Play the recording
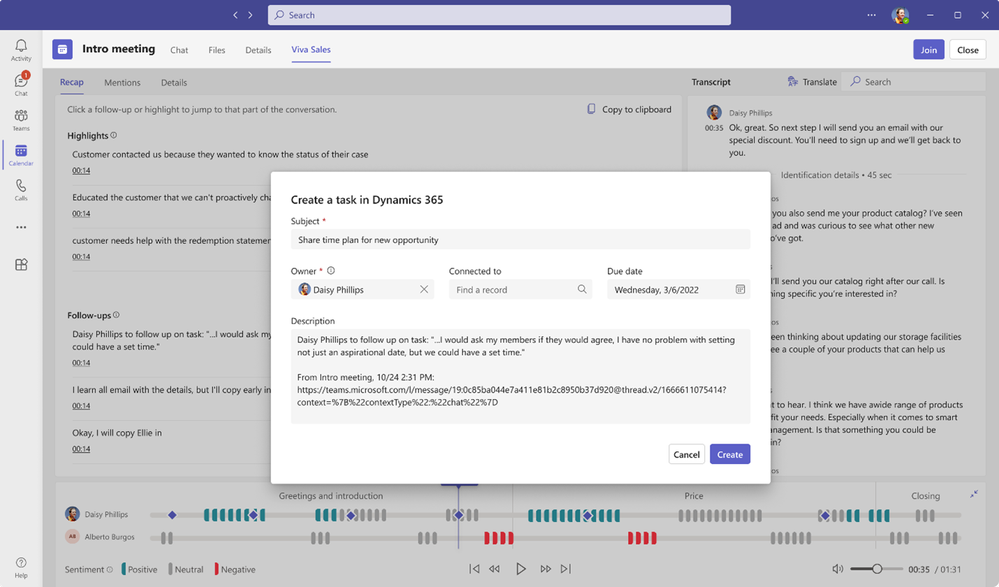 [x=521, y=569]
